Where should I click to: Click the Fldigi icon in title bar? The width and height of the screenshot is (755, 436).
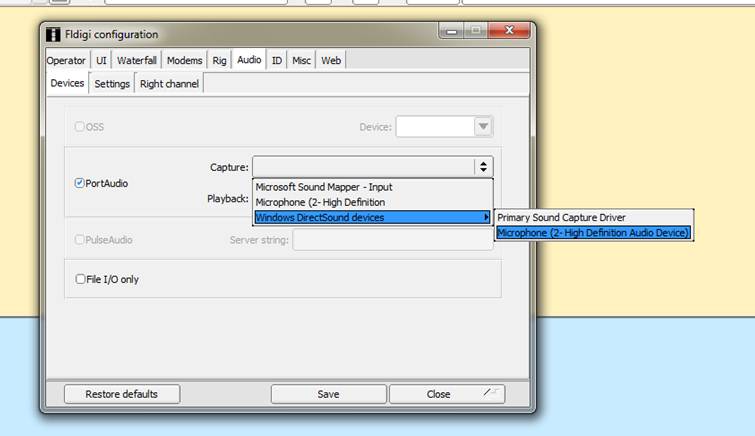[x=53, y=35]
